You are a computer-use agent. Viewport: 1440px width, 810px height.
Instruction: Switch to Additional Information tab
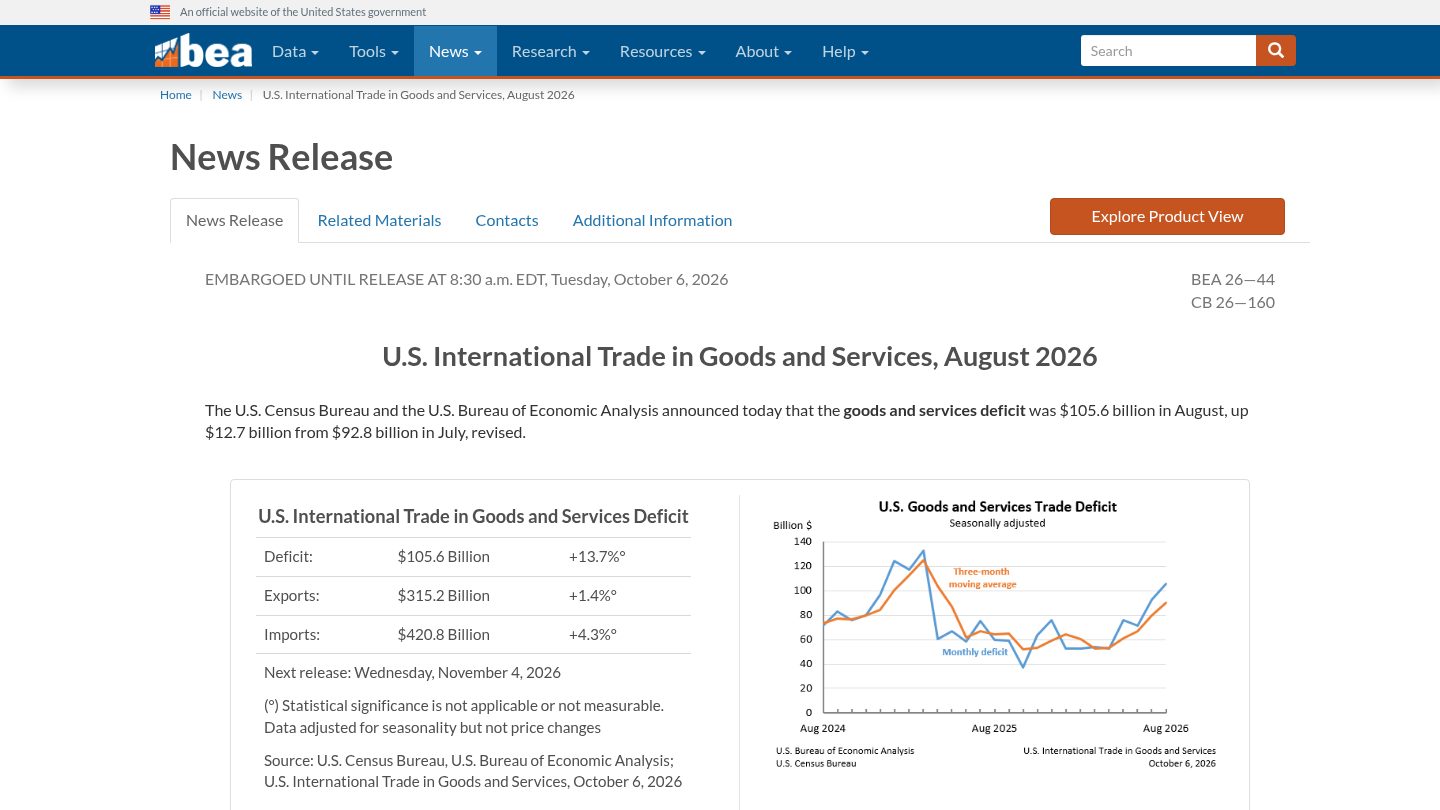point(652,220)
